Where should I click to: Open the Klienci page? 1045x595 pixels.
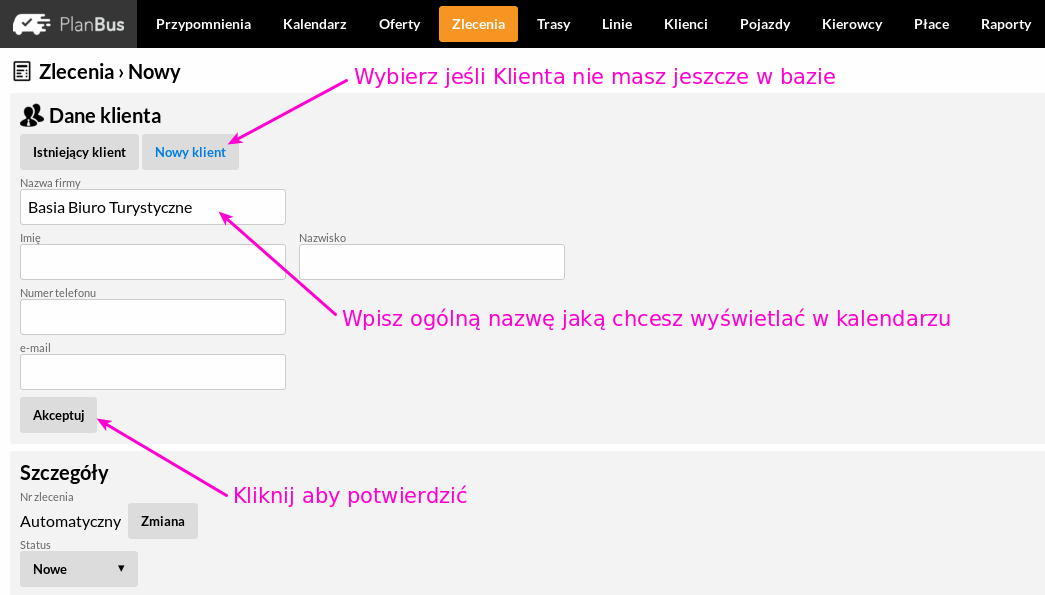point(685,24)
